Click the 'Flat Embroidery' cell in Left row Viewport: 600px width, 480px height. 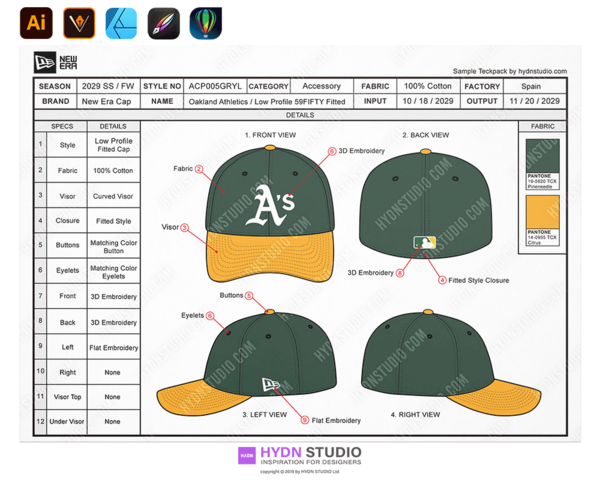(x=114, y=348)
